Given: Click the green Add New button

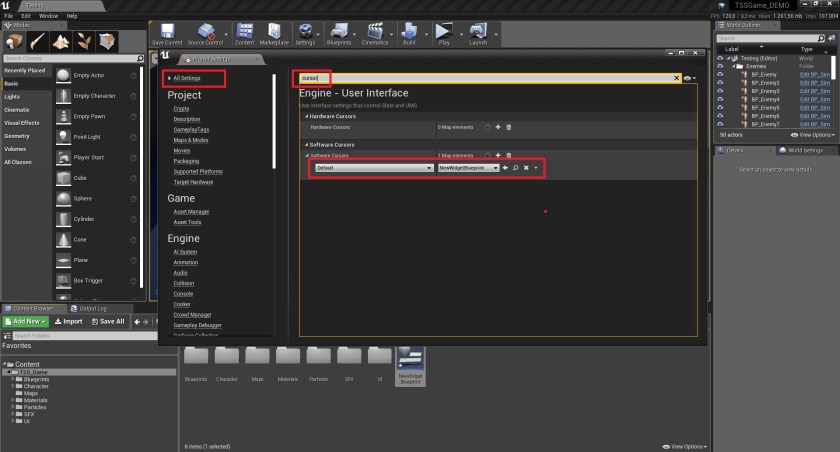Looking at the screenshot, I should [x=25, y=322].
